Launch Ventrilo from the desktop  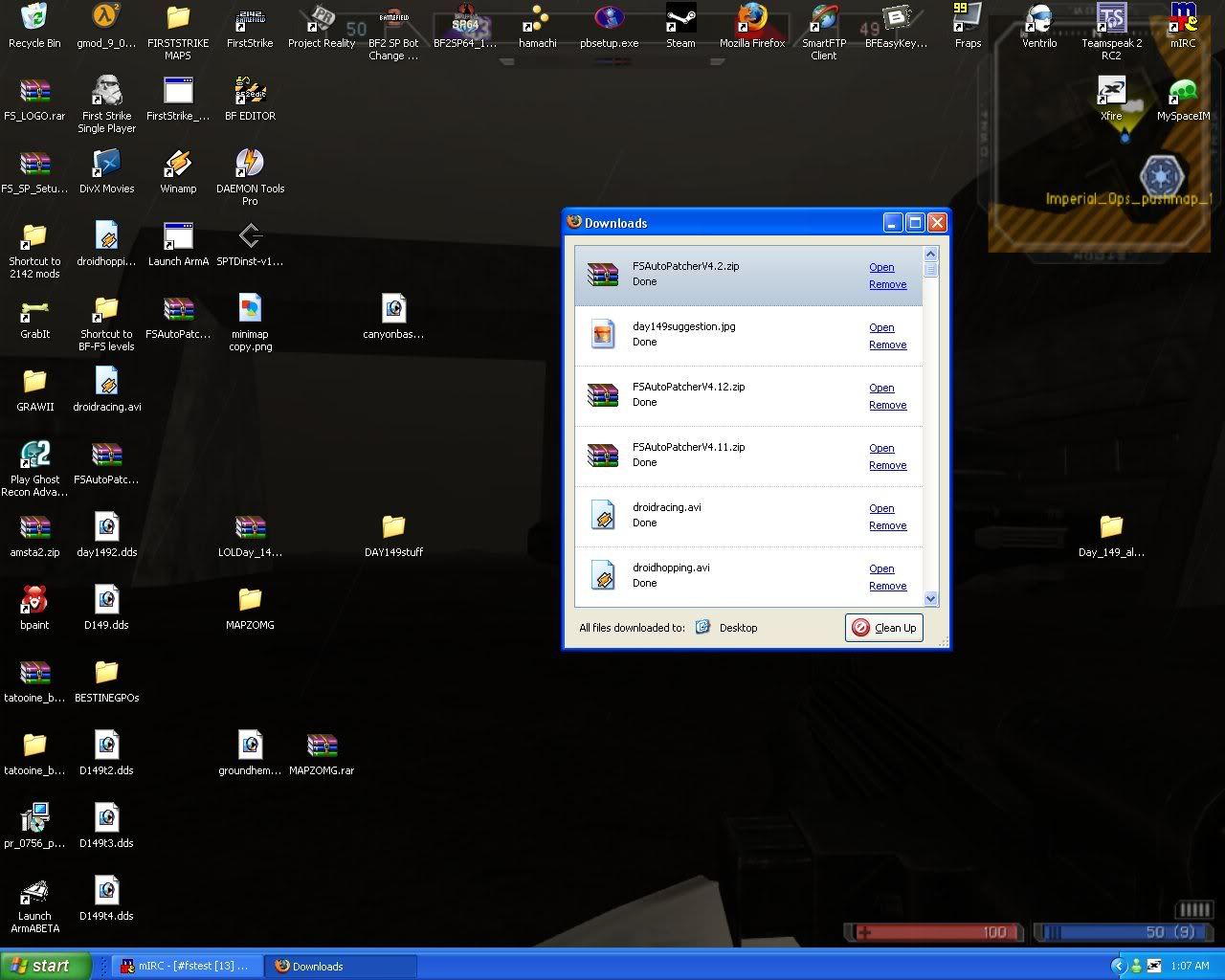click(x=1039, y=26)
